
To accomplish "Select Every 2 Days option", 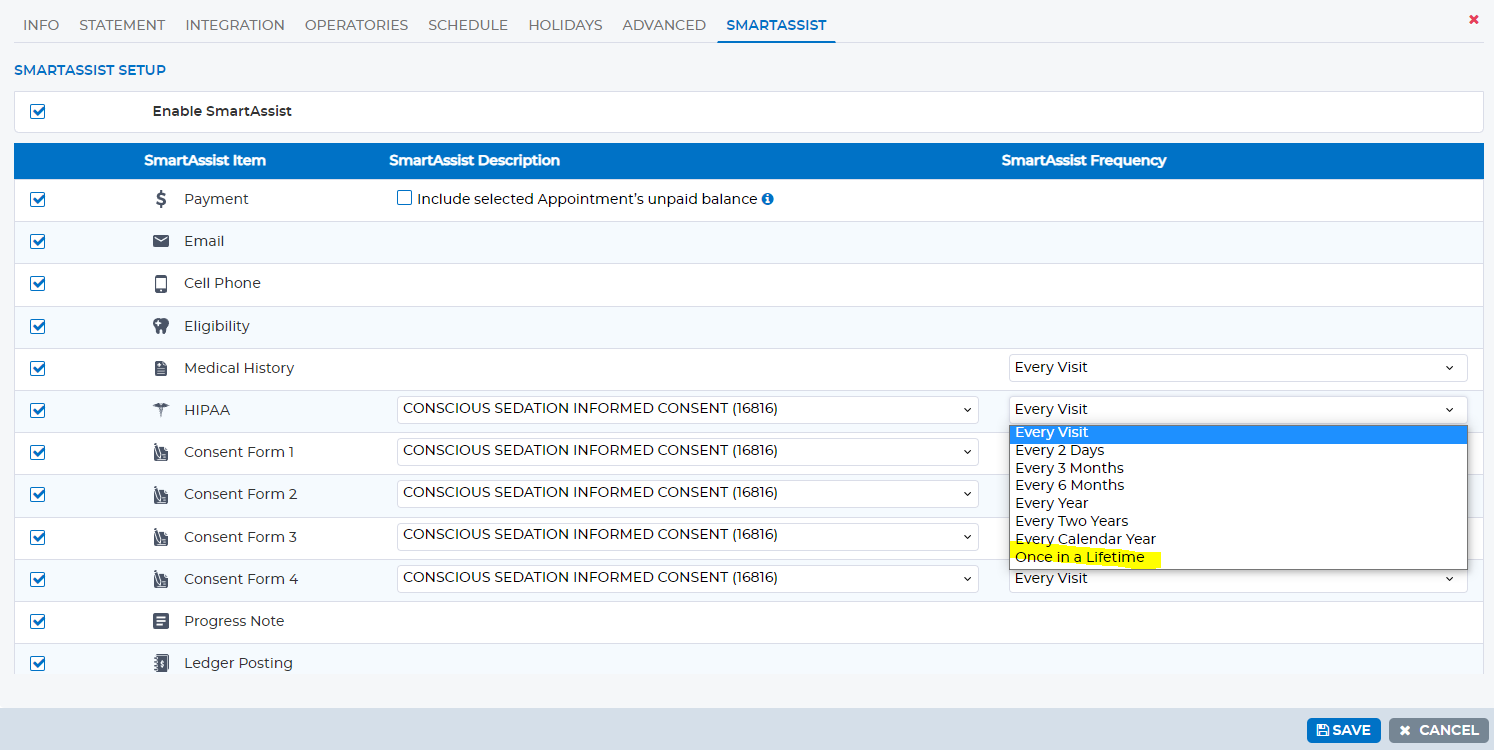I will pos(1238,450).
